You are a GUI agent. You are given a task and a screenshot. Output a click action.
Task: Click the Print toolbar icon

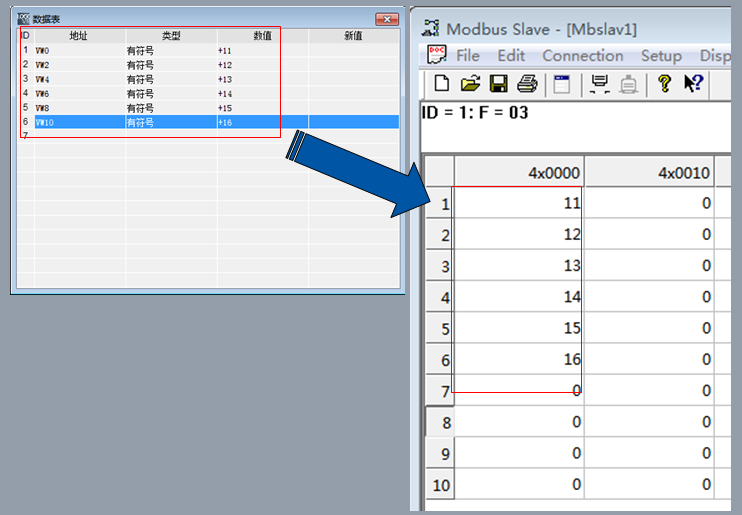[x=527, y=84]
